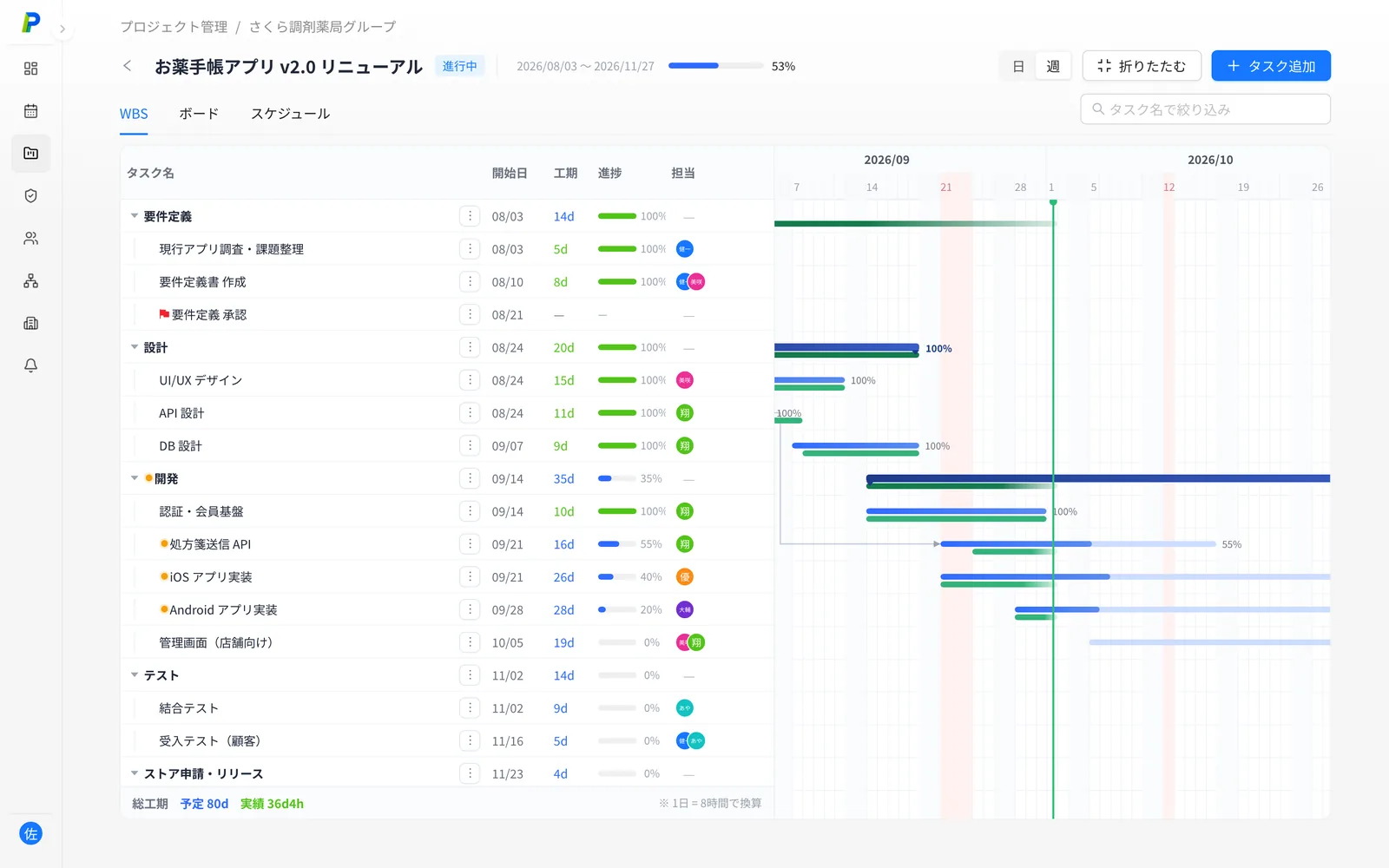
Task: Open さくら調剤薬局グループ breadcrumb link
Action: 322,27
